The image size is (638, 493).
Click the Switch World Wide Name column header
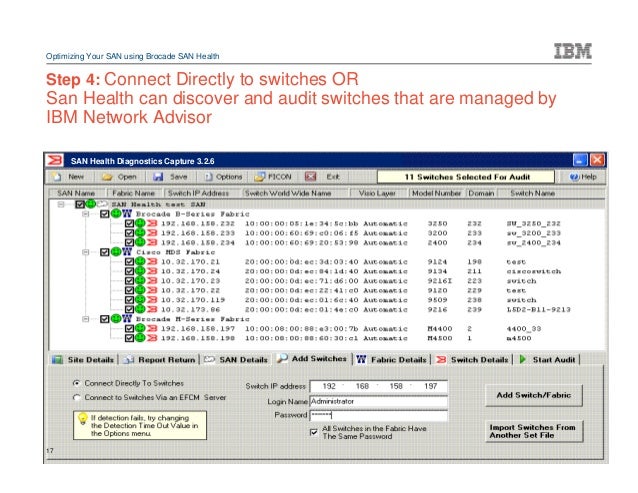coord(295,193)
